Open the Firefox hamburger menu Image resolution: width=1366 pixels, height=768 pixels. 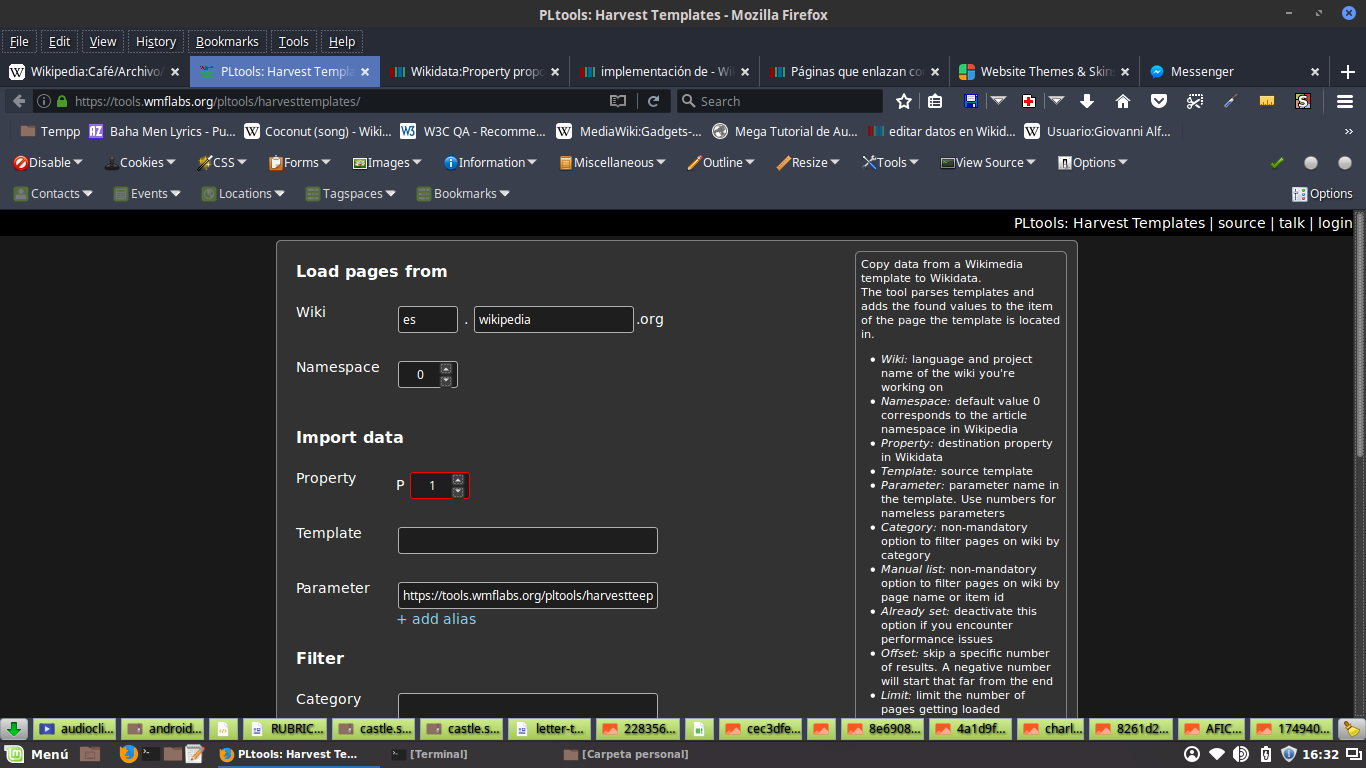point(1345,101)
